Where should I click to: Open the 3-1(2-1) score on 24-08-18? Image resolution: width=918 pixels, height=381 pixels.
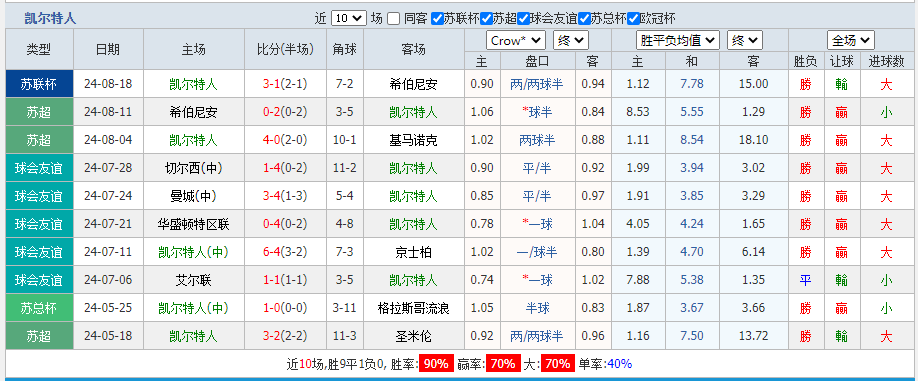(285, 84)
